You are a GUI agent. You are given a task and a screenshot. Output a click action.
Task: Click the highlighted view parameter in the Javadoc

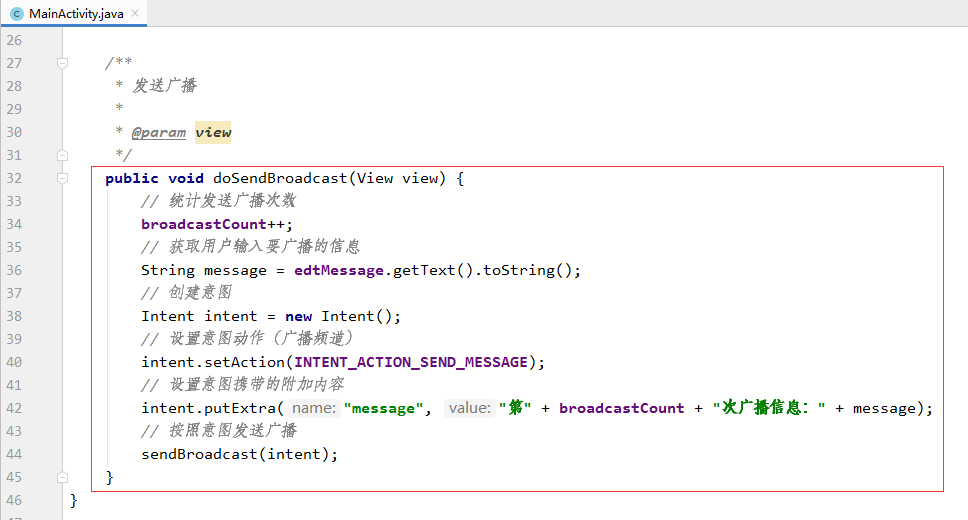coord(213,132)
